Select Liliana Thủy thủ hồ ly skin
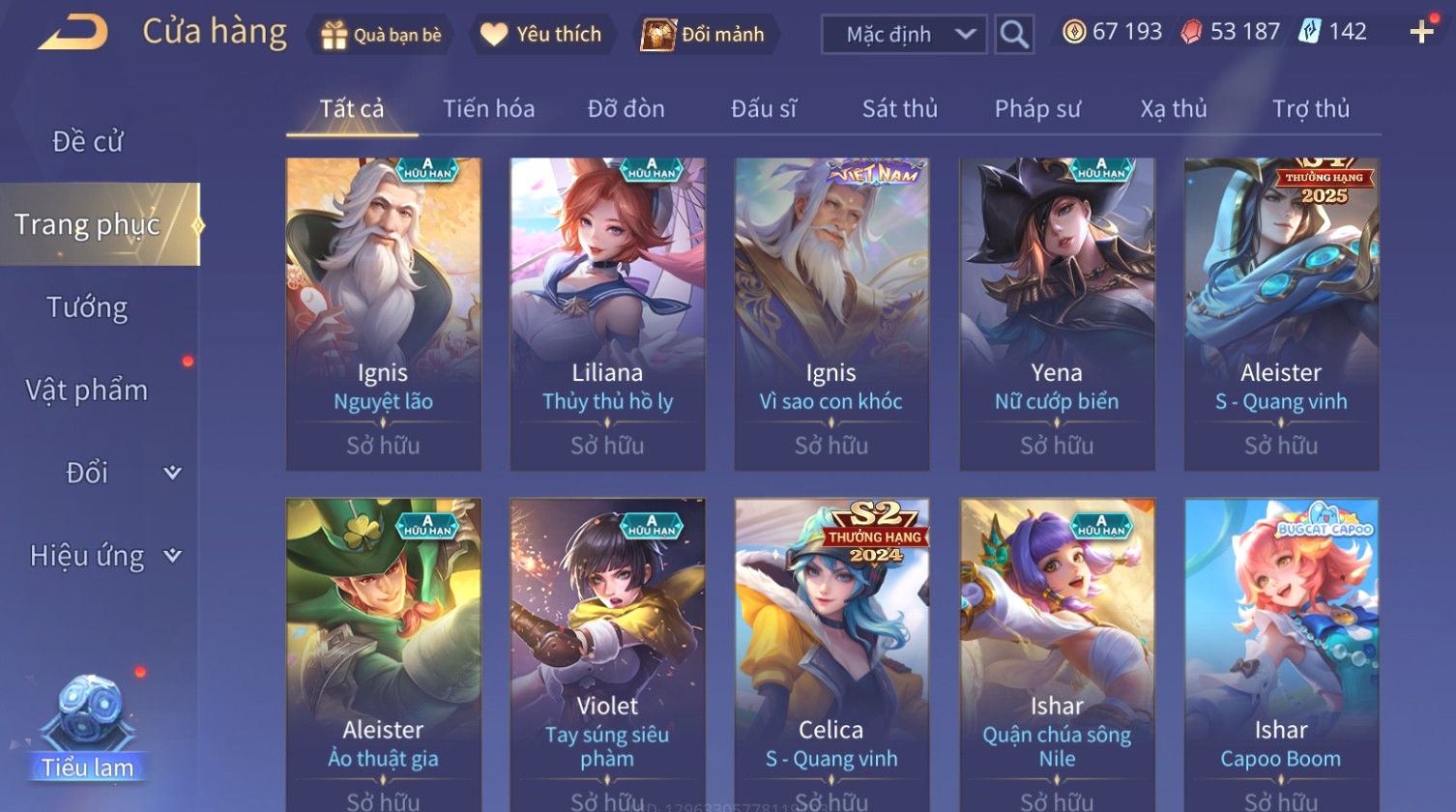 point(607,314)
